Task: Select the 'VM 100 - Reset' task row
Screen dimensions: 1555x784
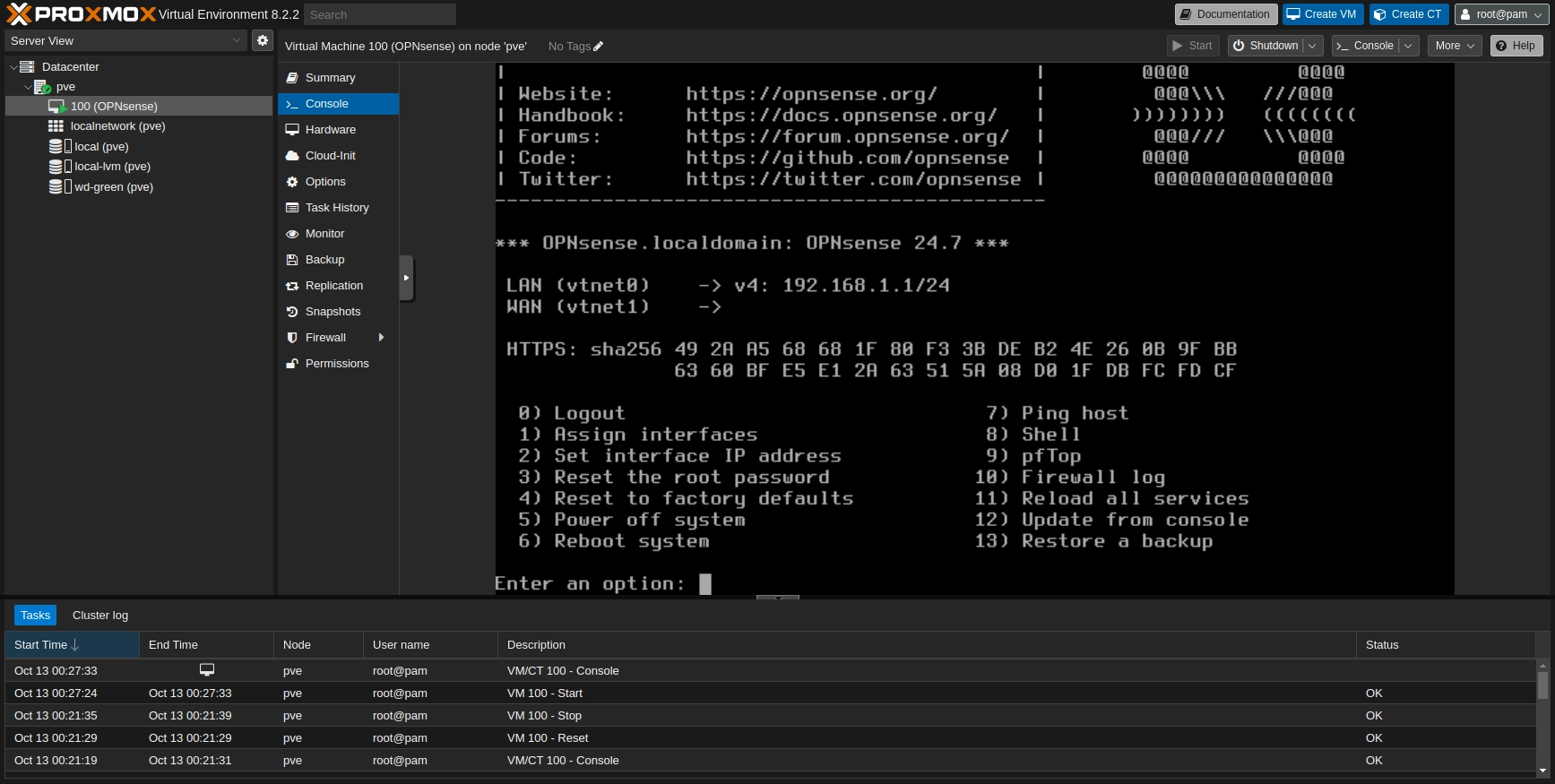Action: [x=771, y=738]
